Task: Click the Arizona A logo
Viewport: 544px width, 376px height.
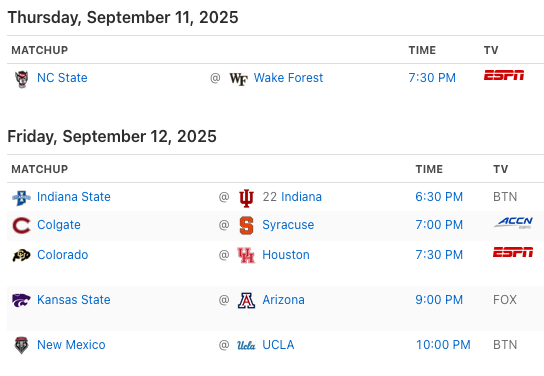Action: (246, 300)
